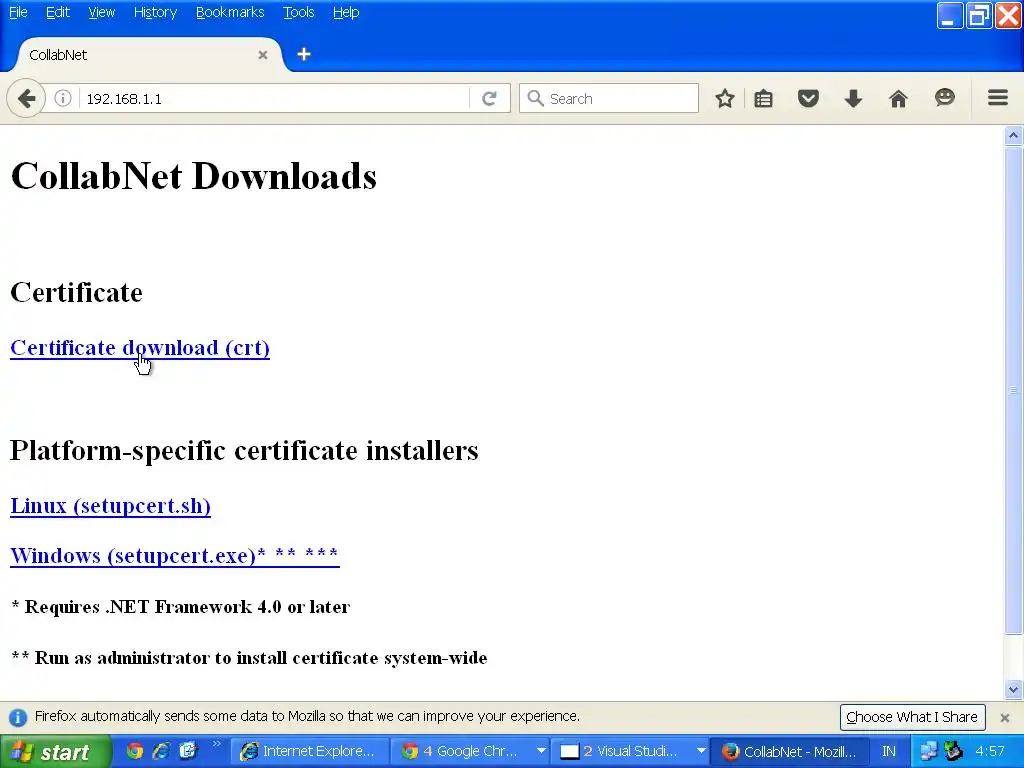Click the Certificate download (crt) link
This screenshot has width=1024, height=768.
tap(140, 348)
